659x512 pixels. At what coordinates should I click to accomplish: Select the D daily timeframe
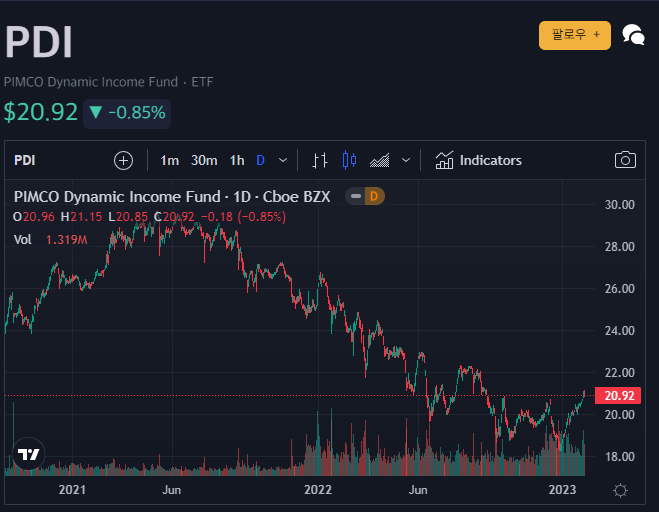click(260, 160)
